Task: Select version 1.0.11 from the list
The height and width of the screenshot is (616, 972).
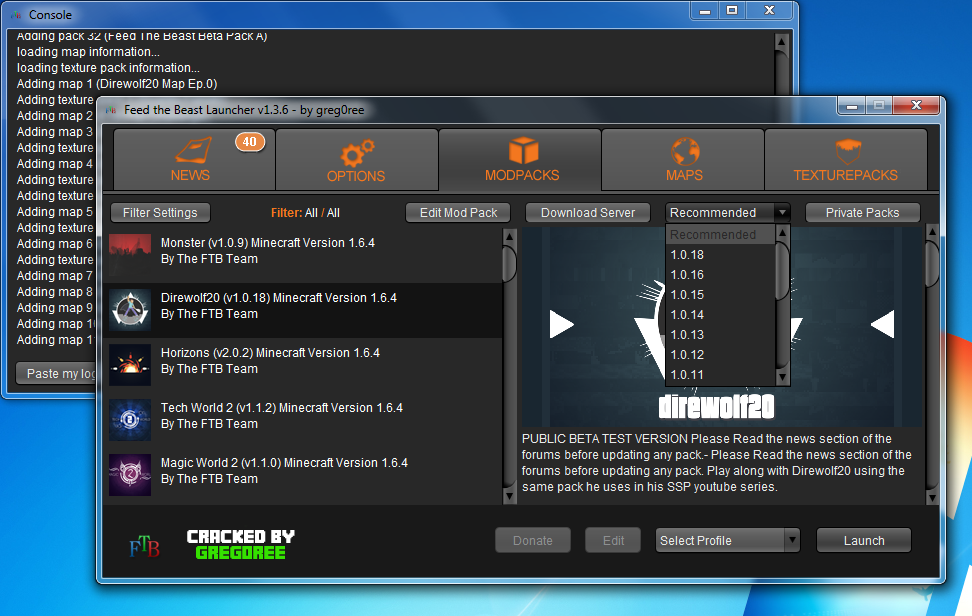Action: pyautogui.click(x=720, y=374)
